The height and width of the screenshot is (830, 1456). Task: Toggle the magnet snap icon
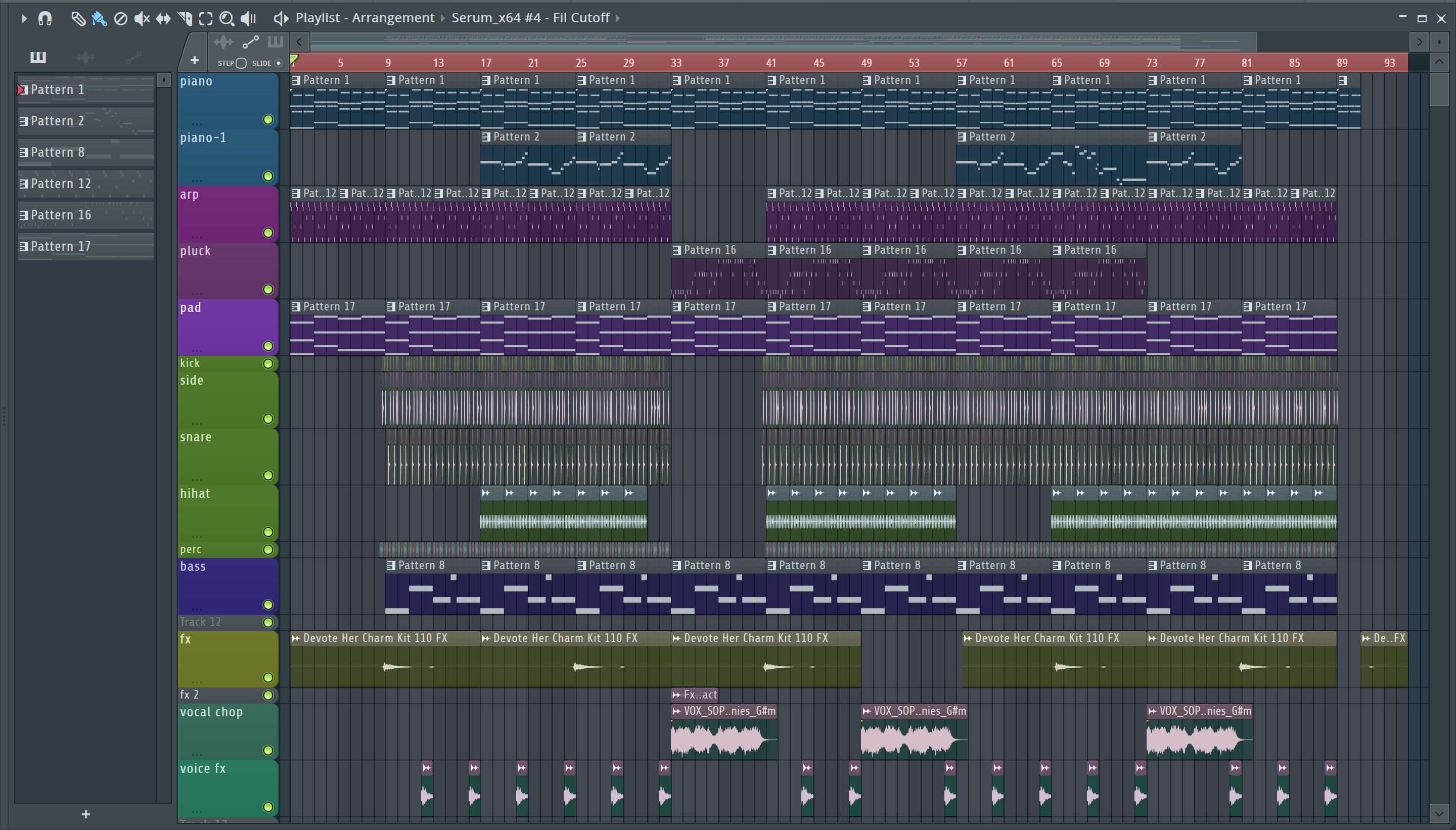point(45,18)
